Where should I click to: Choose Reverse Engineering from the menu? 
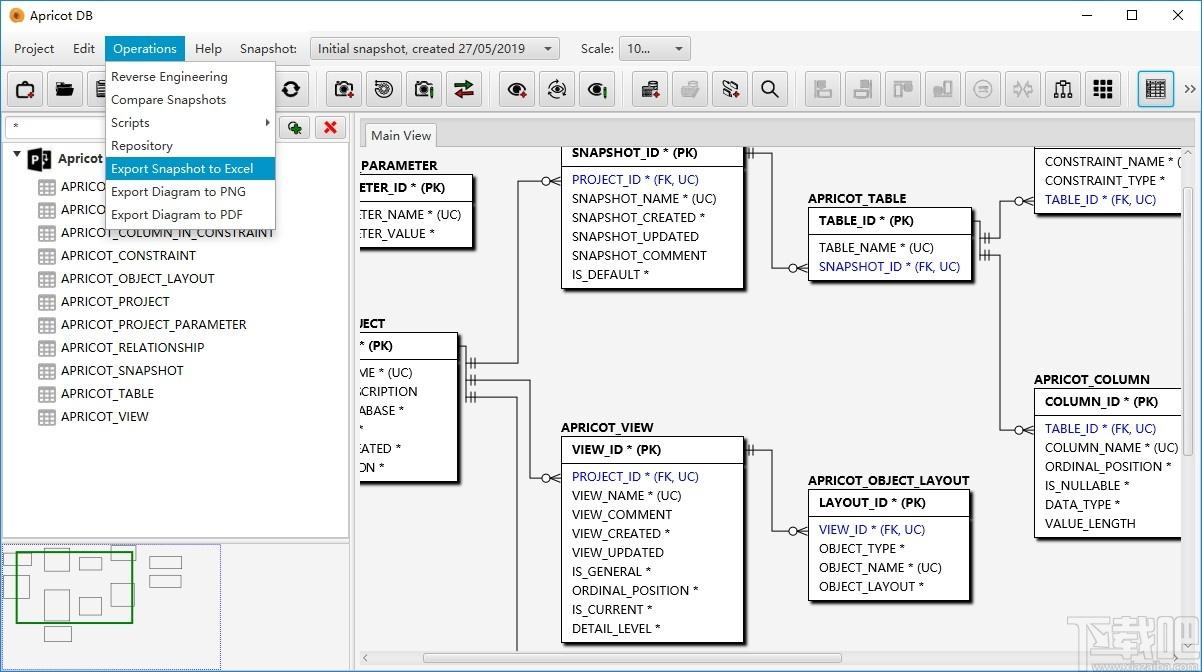pyautogui.click(x=190, y=76)
